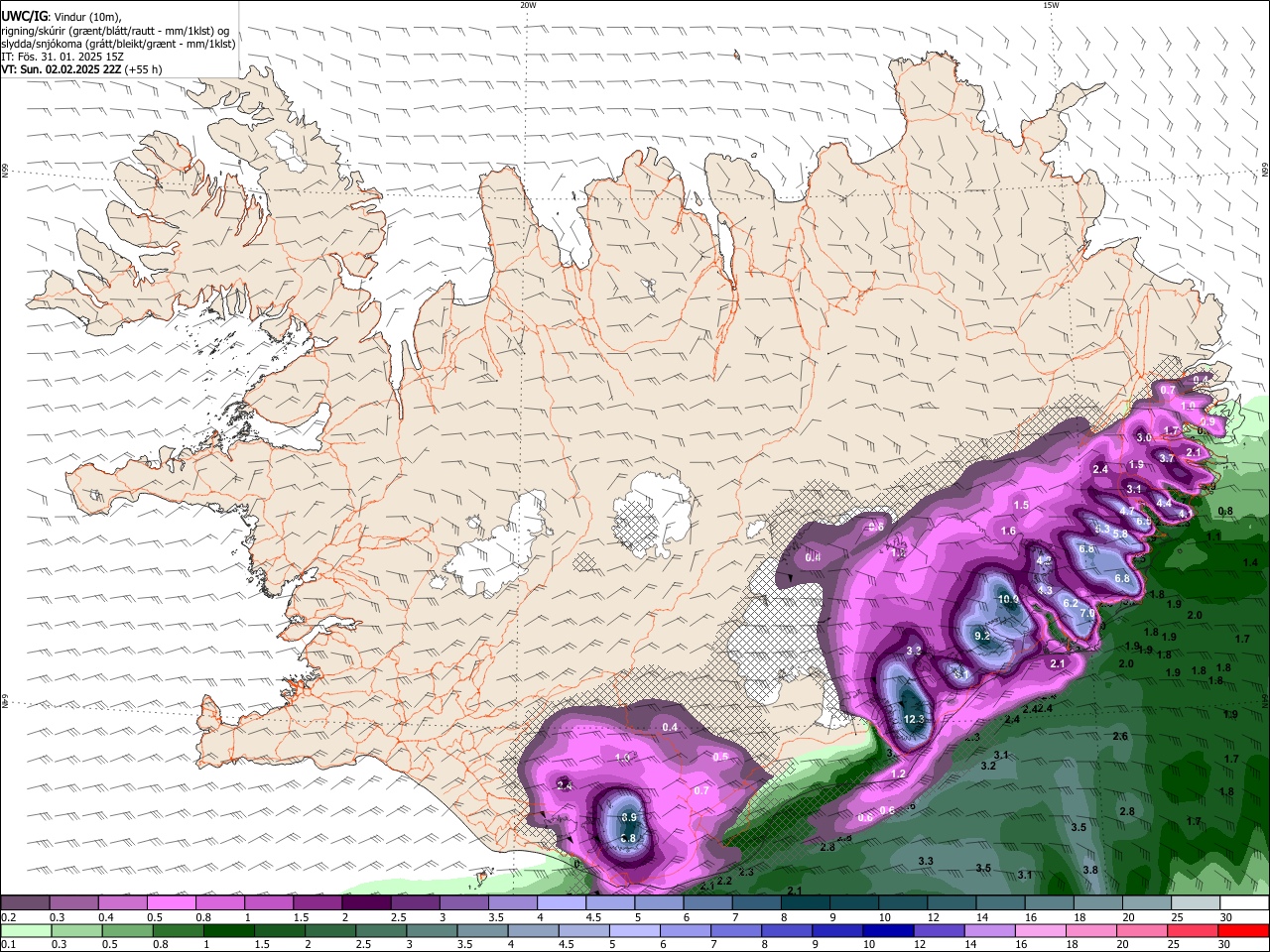The image size is (1270, 952).
Task: Click the dark navy swatch in the lower scale
Action: [887, 930]
